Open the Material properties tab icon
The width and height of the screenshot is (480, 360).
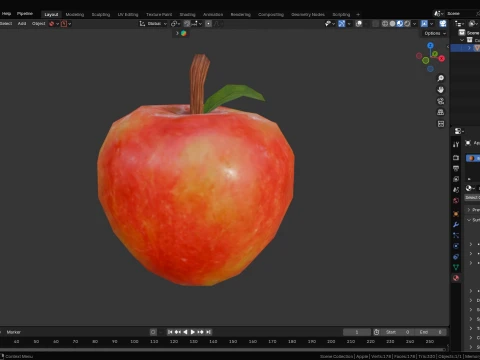(456, 278)
